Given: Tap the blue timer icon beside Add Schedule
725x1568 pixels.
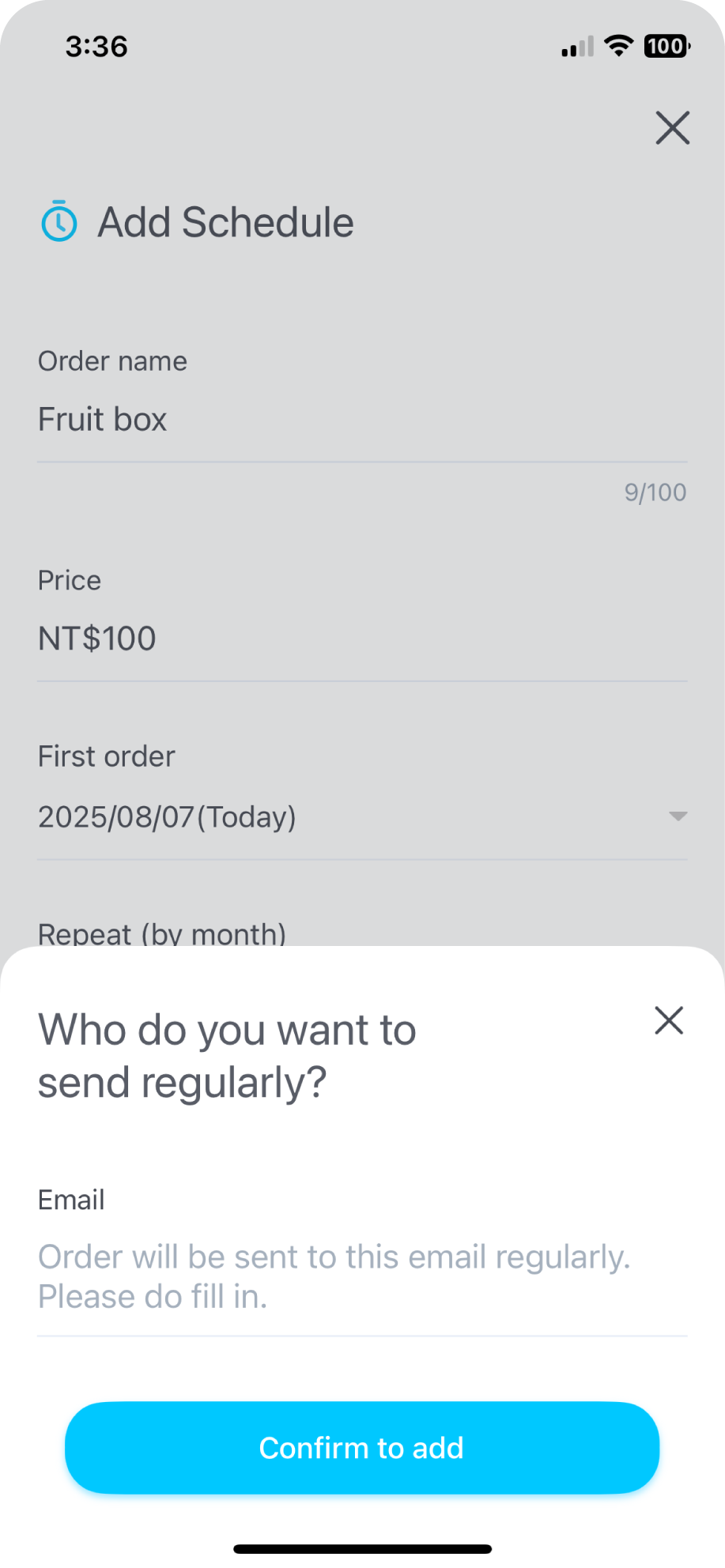Looking at the screenshot, I should (59, 221).
